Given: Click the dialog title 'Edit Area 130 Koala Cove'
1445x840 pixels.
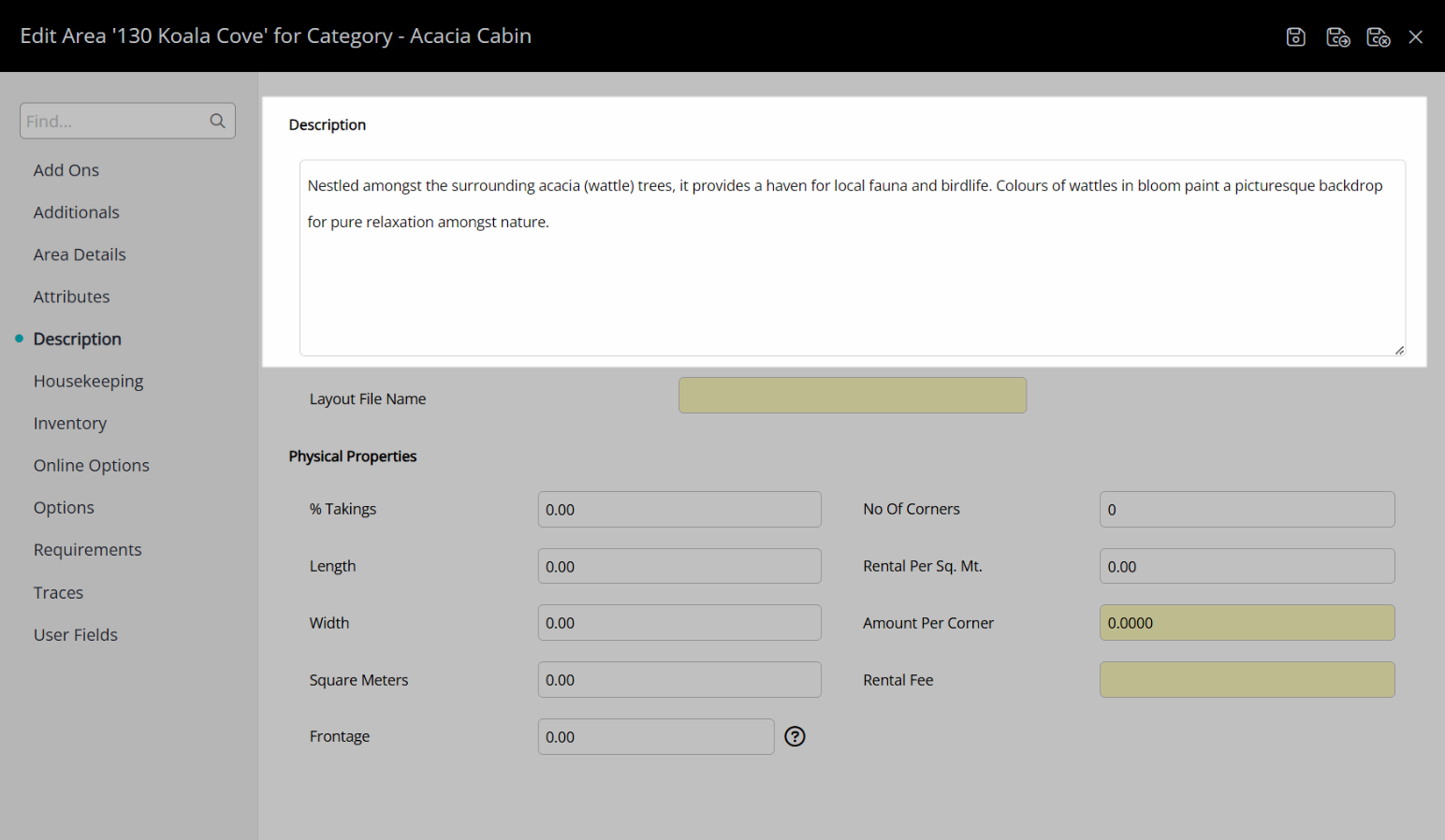Looking at the screenshot, I should click(x=276, y=36).
